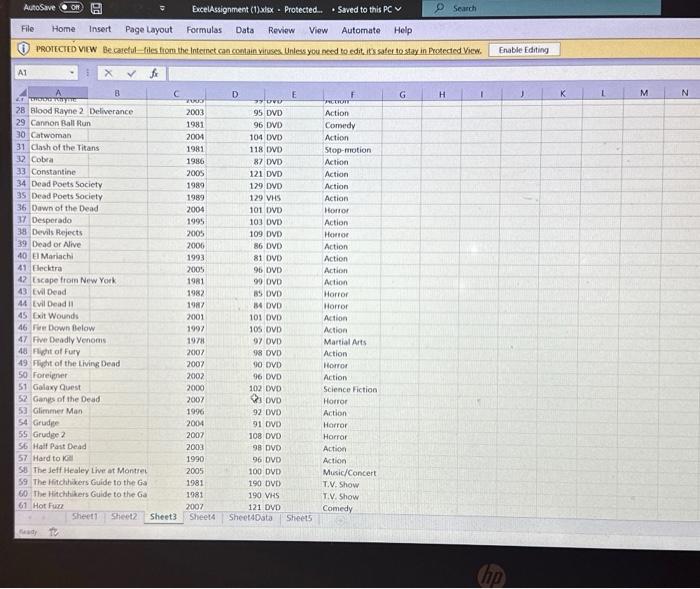Click the Select All corner triangle
The width and height of the screenshot is (700, 589).
tap(22, 93)
